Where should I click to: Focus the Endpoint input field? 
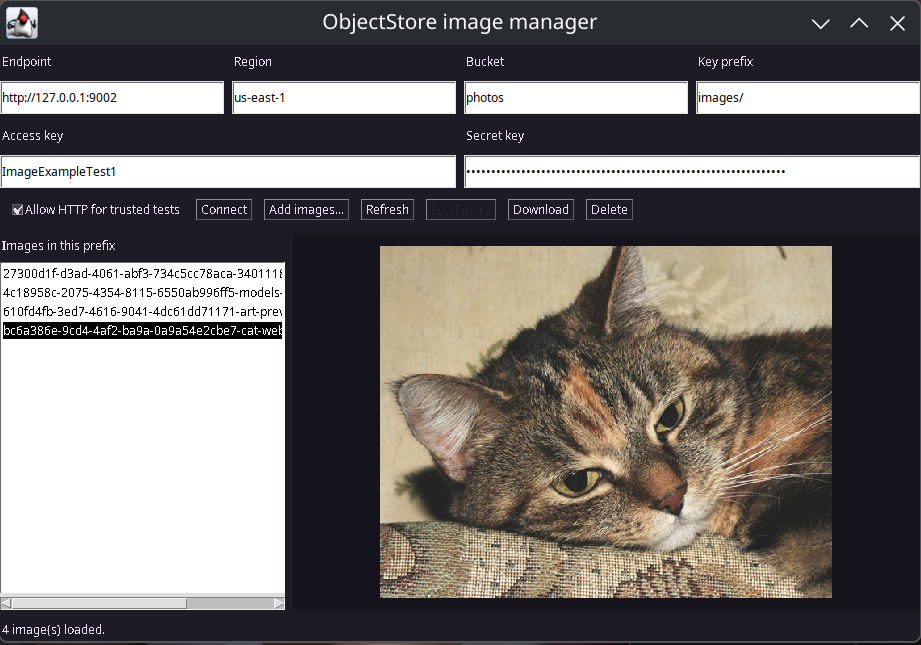click(112, 98)
